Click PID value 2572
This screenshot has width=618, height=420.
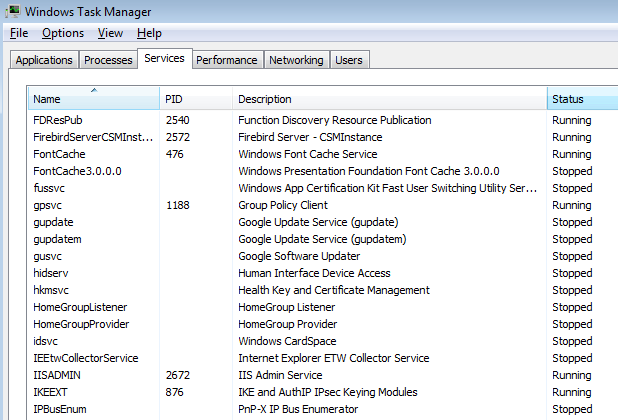pos(178,137)
